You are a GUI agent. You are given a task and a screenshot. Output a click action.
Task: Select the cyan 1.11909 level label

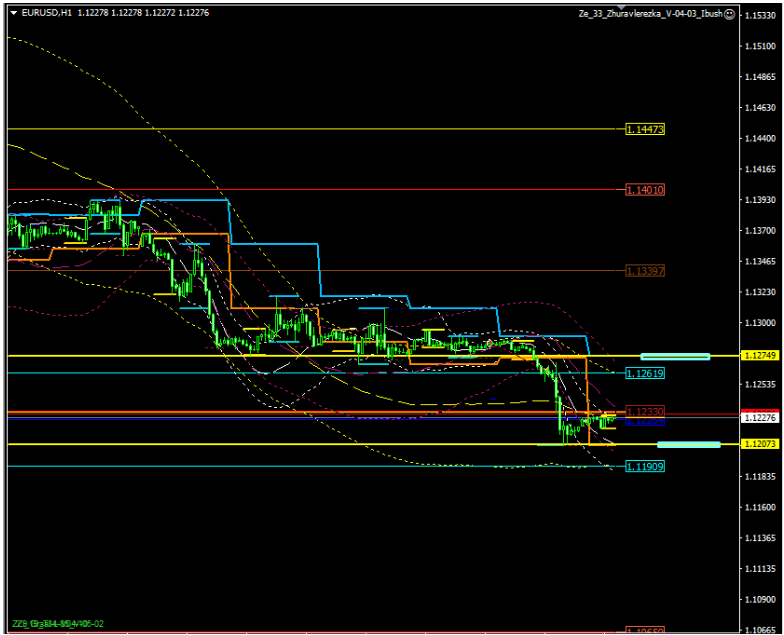[x=645, y=466]
